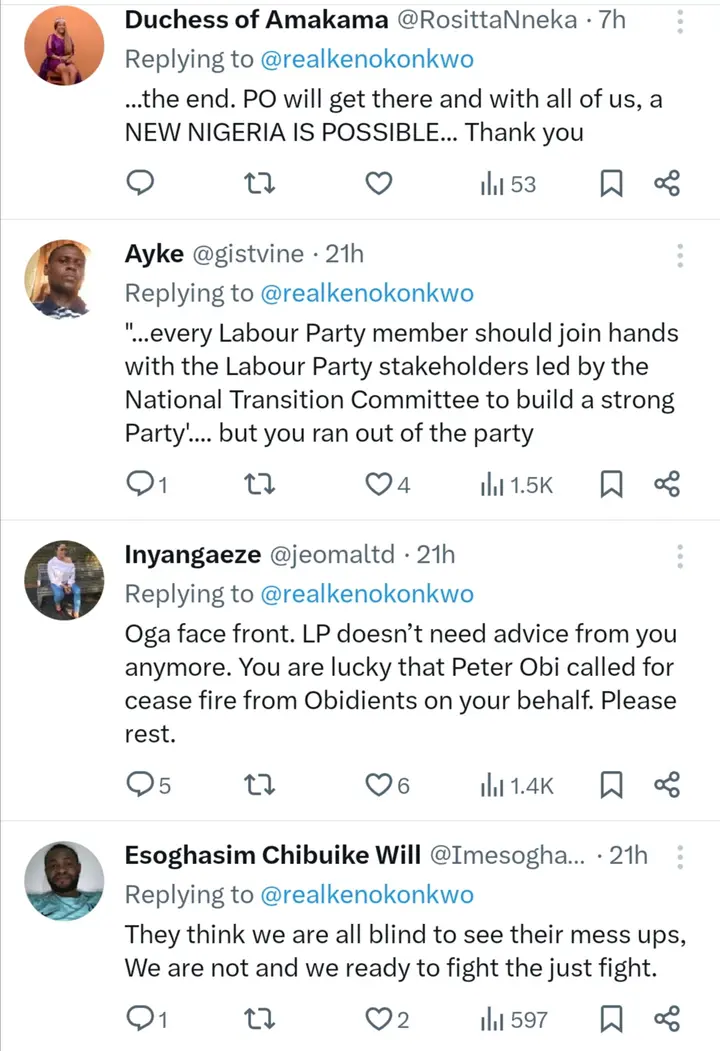Retweet Esoghasim Chibuike Will's tweet
Screen dimensions: 720x1051
[261, 1019]
